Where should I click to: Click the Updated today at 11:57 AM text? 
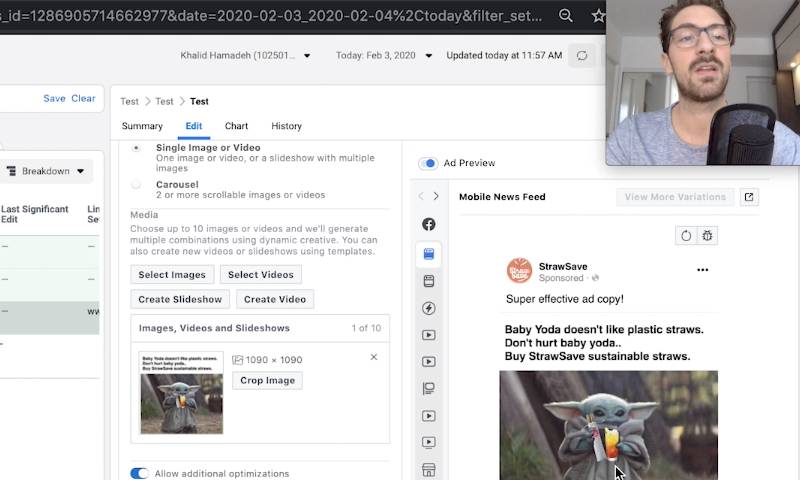[x=504, y=56]
